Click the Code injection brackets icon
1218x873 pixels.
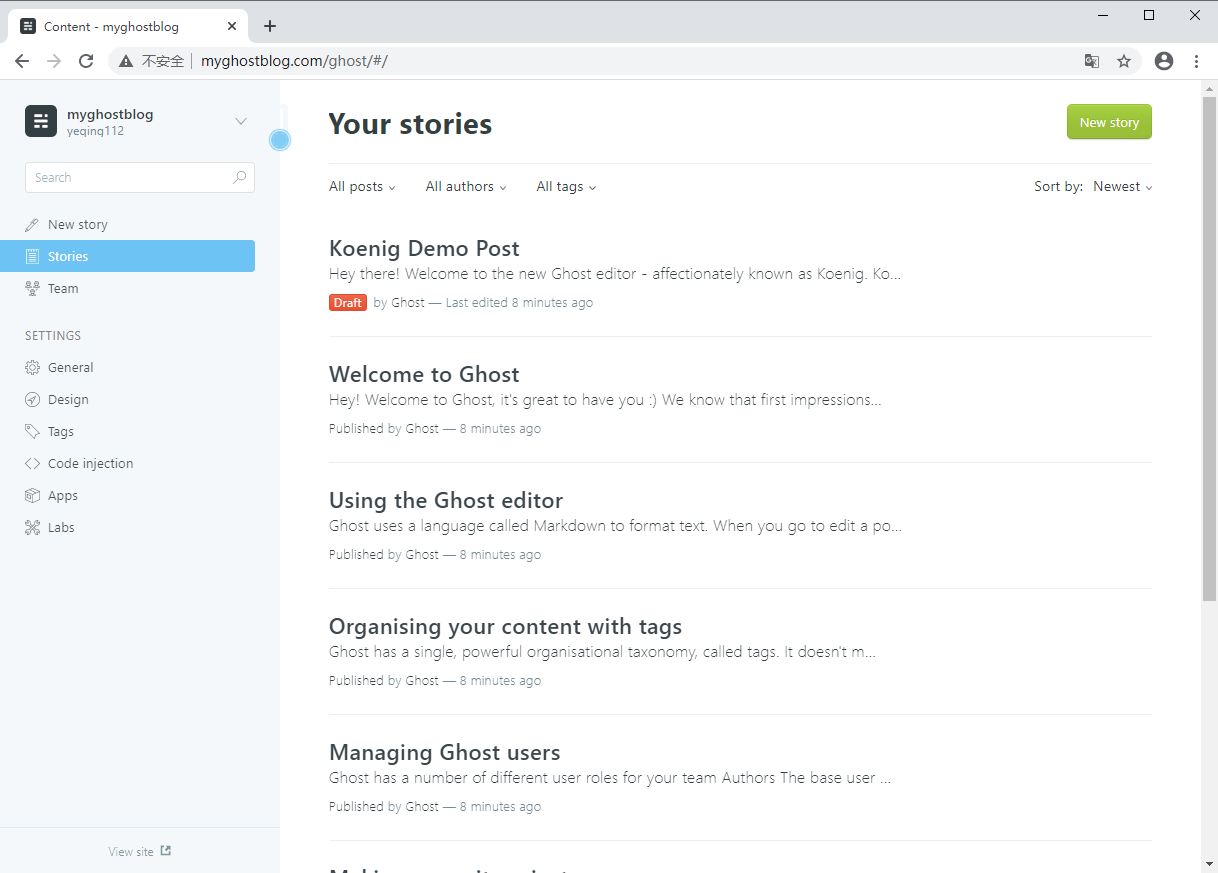point(32,464)
